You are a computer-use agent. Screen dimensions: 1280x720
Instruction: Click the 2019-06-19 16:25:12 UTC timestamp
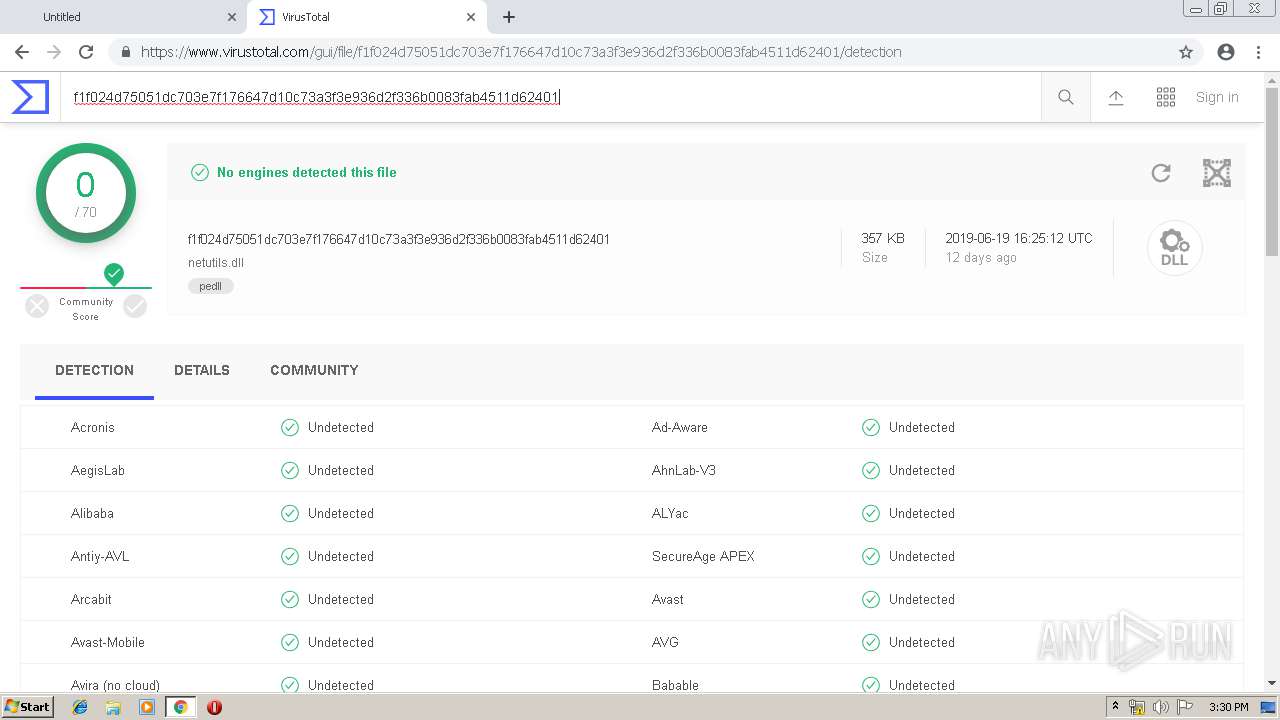[x=1019, y=238]
